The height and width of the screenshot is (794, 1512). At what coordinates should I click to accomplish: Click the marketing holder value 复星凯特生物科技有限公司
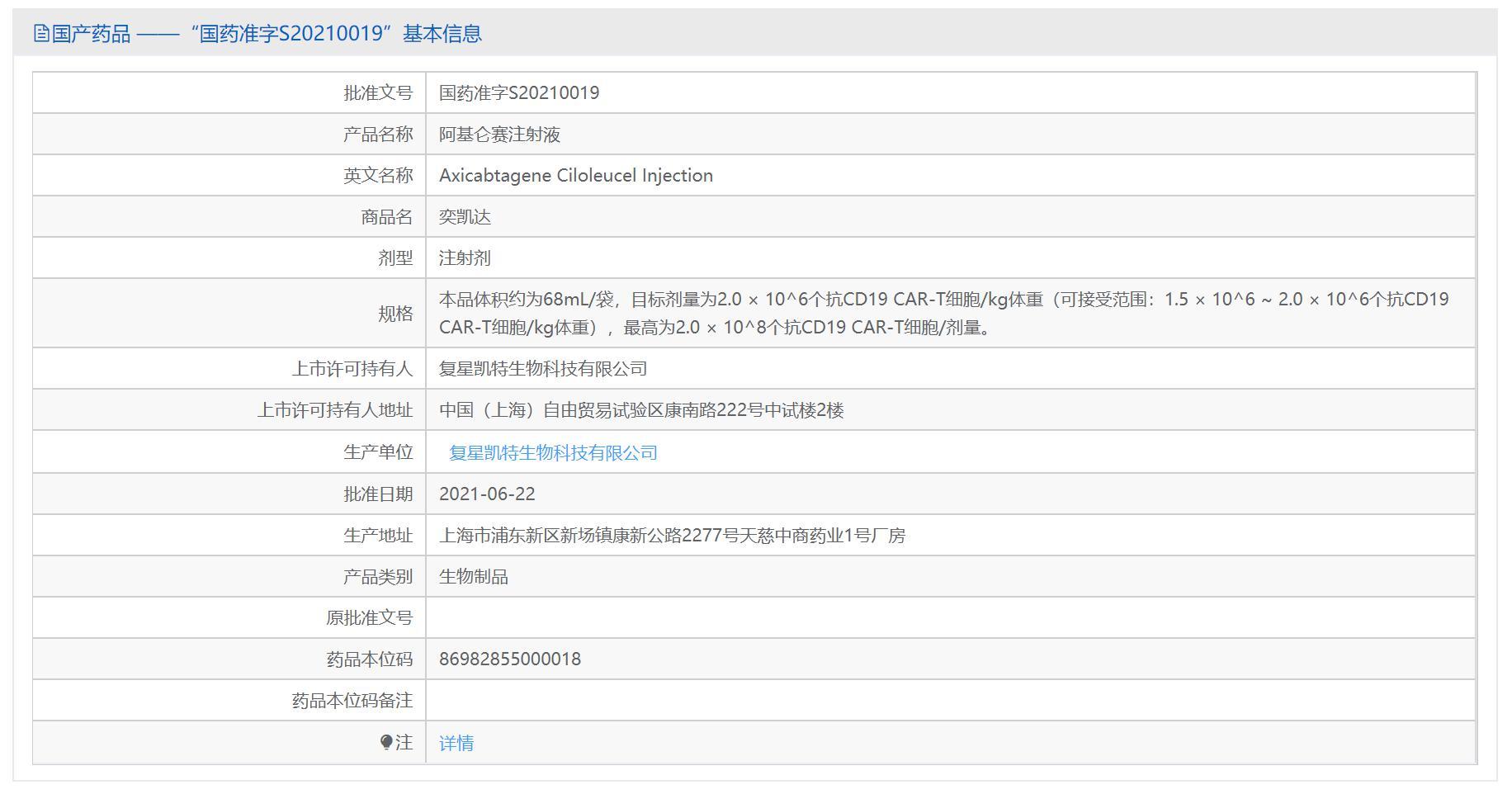tap(543, 368)
